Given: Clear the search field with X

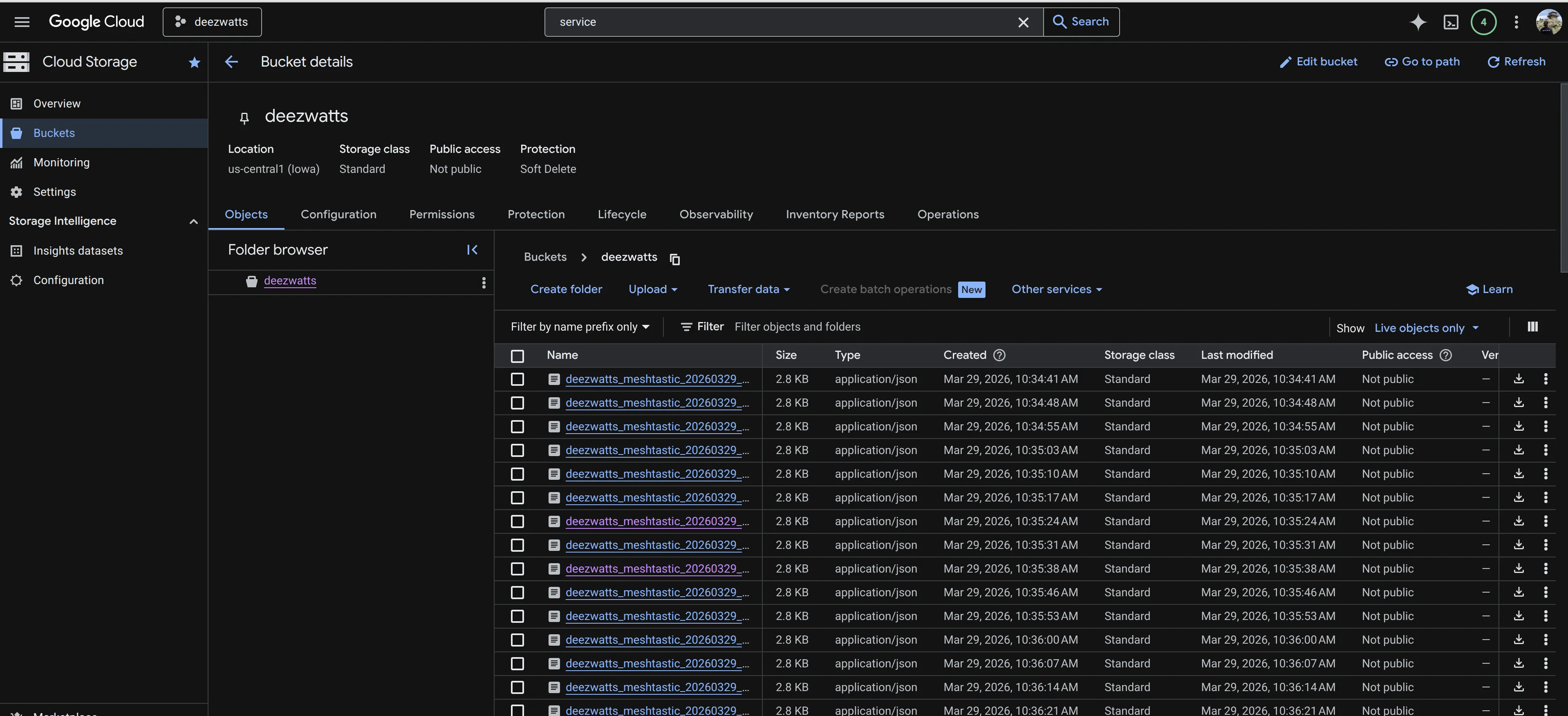Looking at the screenshot, I should (1023, 22).
